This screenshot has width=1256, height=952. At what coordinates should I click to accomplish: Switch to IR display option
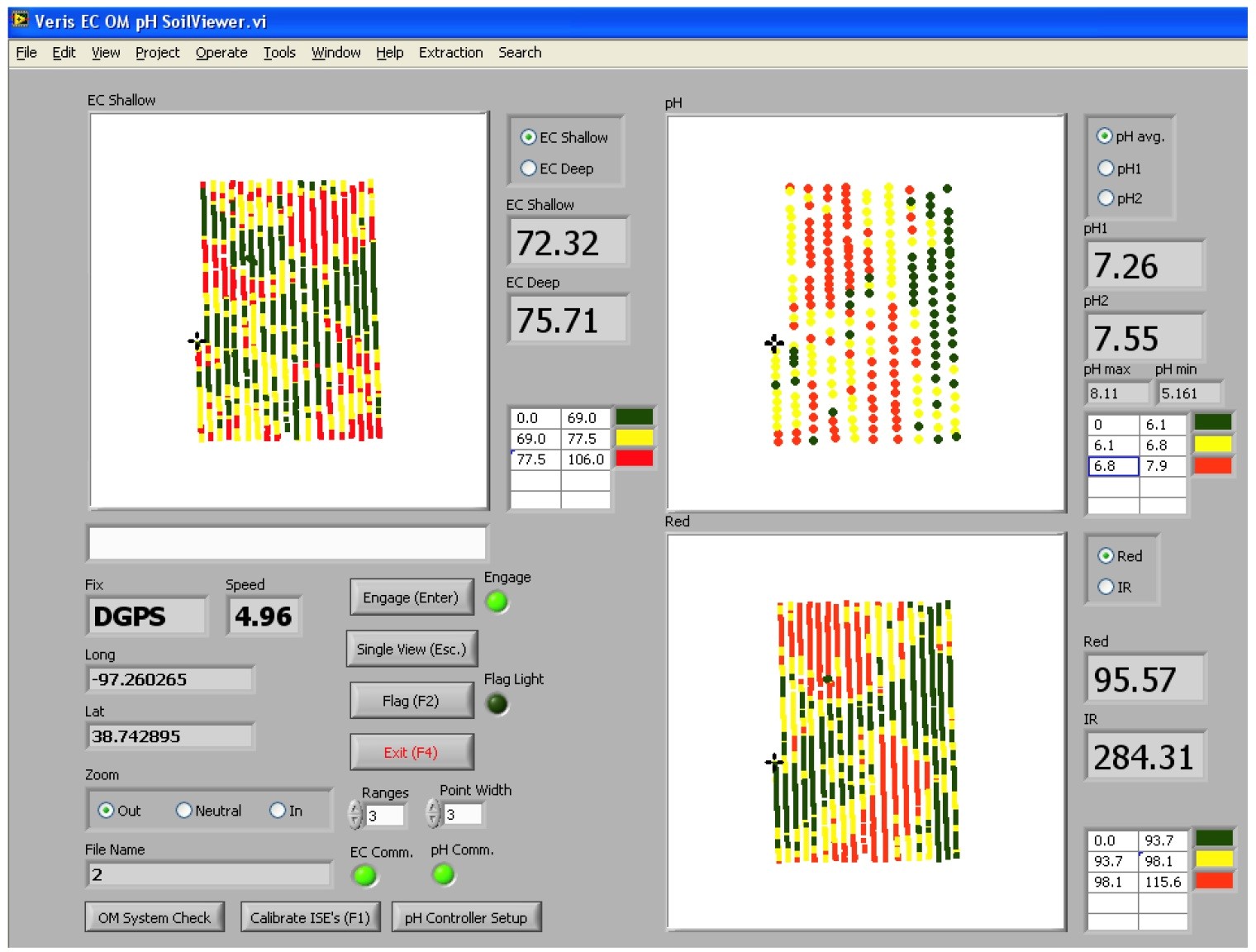1106,587
